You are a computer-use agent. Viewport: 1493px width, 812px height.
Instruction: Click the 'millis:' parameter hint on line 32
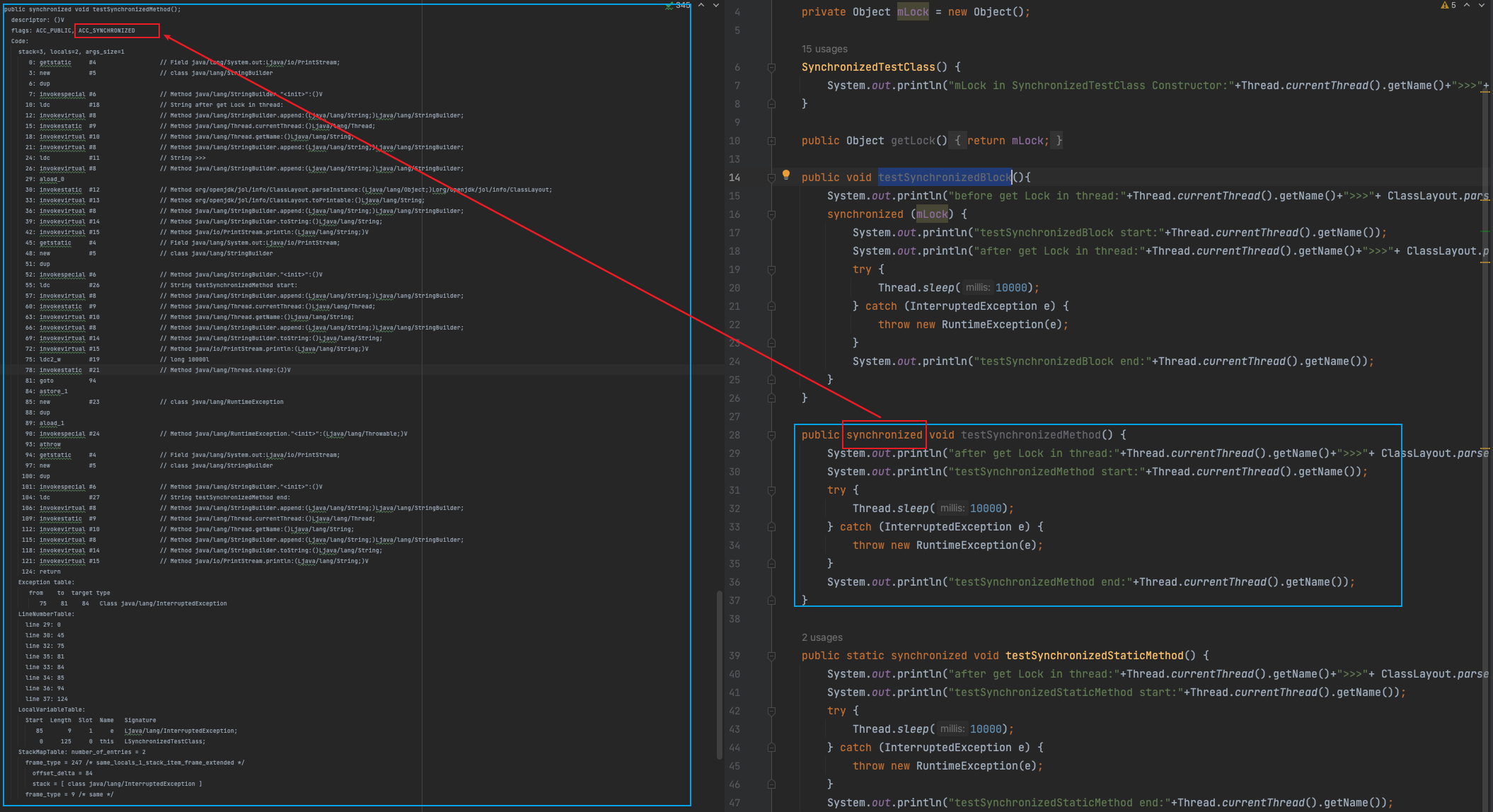coord(952,508)
